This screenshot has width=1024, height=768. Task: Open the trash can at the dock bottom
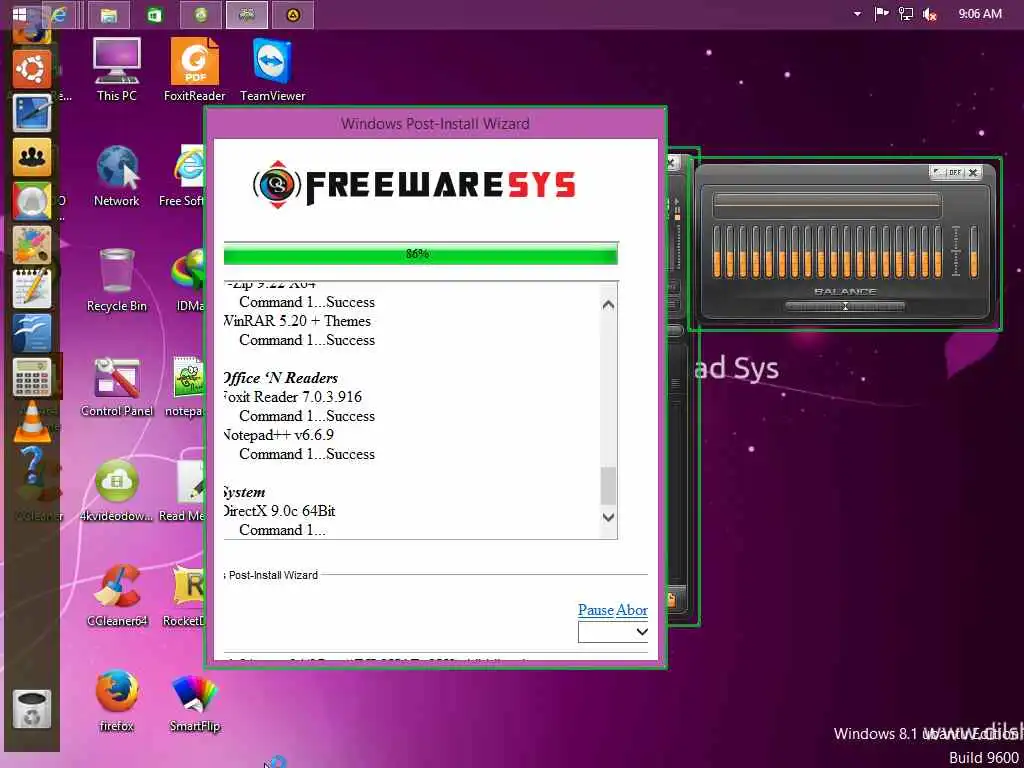click(31, 709)
